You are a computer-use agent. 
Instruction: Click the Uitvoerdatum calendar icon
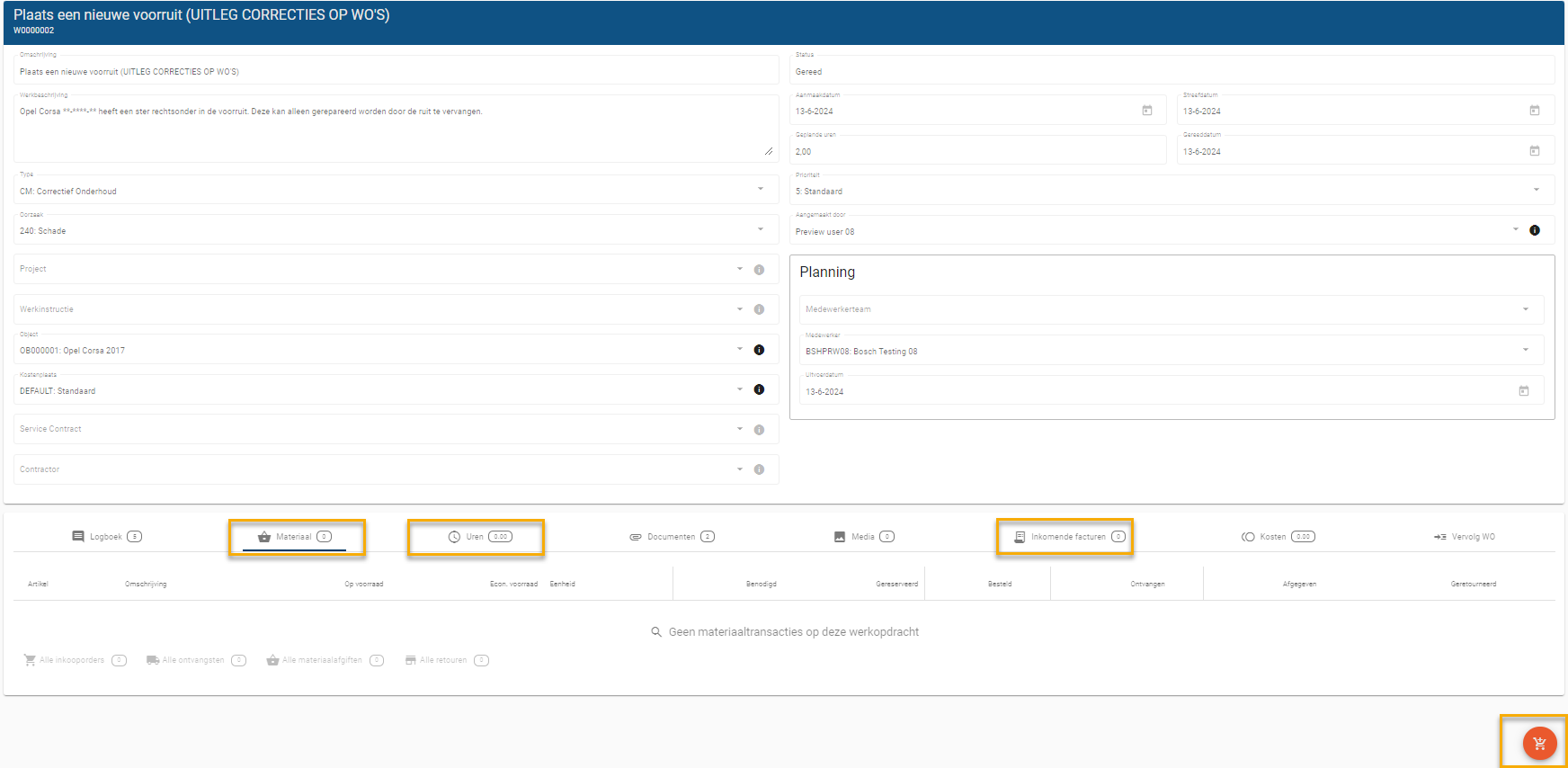click(x=1524, y=391)
